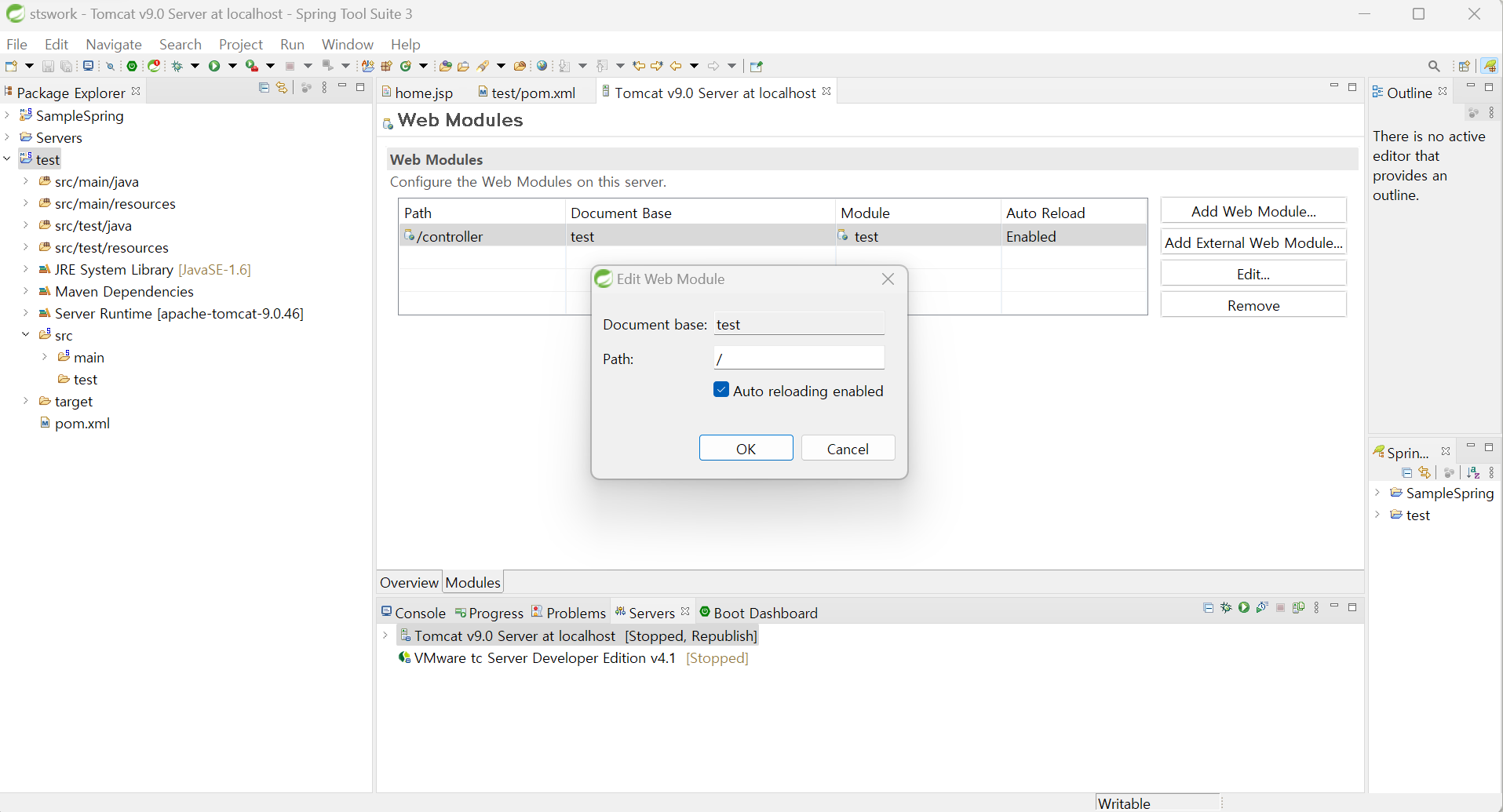
Task: Open the Problems view tab
Action: pyautogui.click(x=569, y=613)
